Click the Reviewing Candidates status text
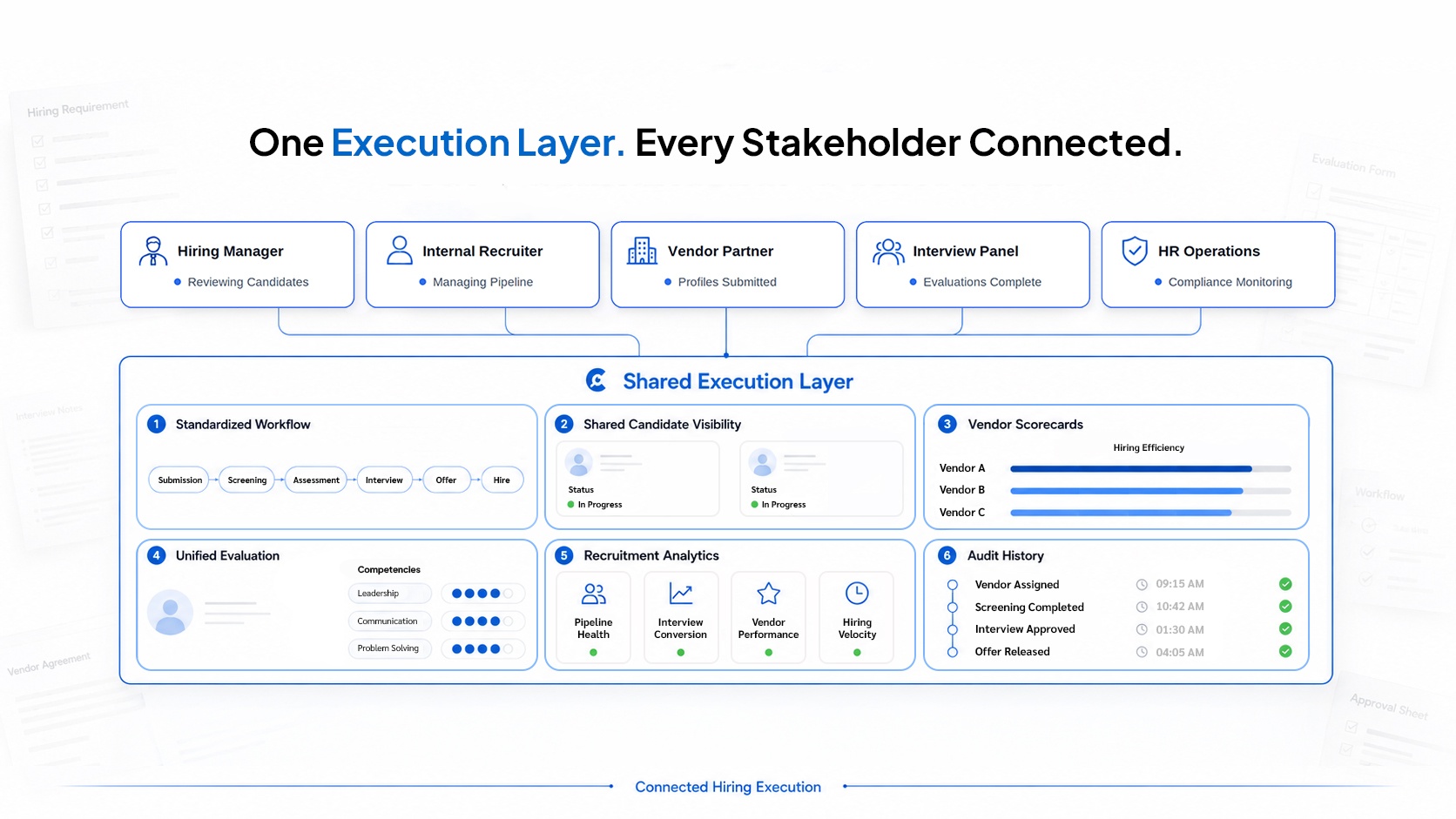Image resolution: width=1456 pixels, height=819 pixels. [x=248, y=282]
